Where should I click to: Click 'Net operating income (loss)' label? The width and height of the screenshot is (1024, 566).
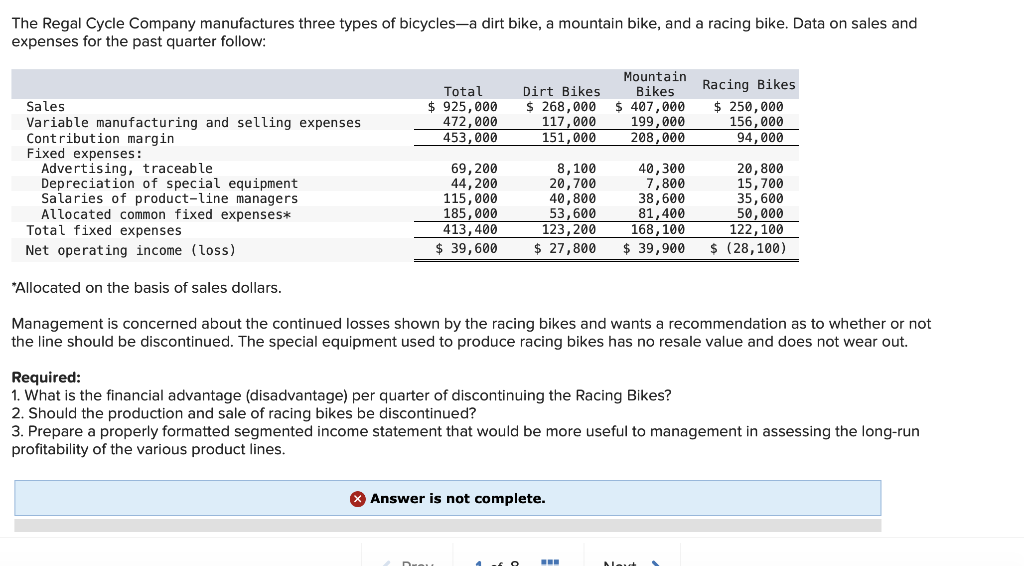tap(131, 250)
